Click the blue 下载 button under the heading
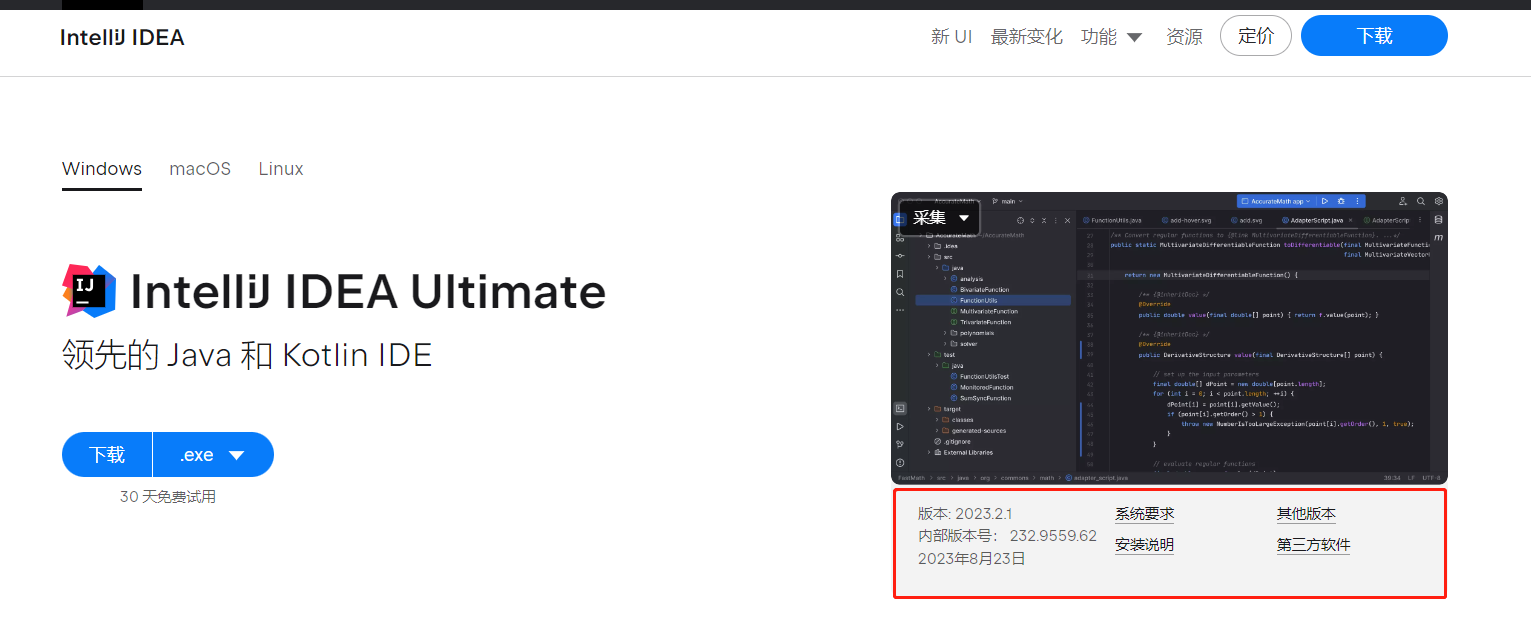The height and width of the screenshot is (630, 1531). point(107,455)
